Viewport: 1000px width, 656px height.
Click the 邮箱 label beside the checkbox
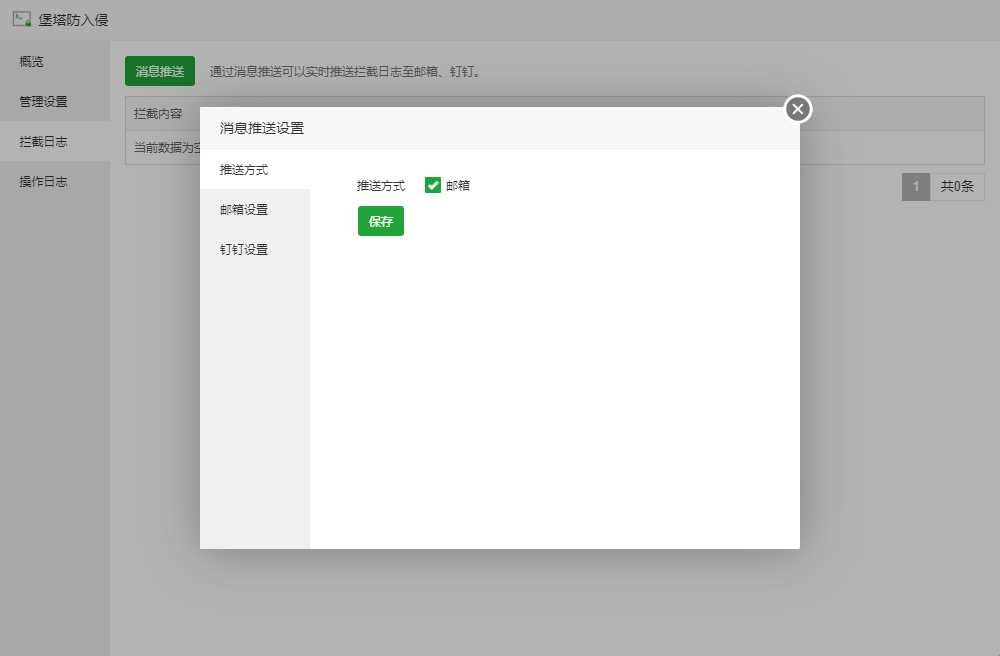coord(458,186)
